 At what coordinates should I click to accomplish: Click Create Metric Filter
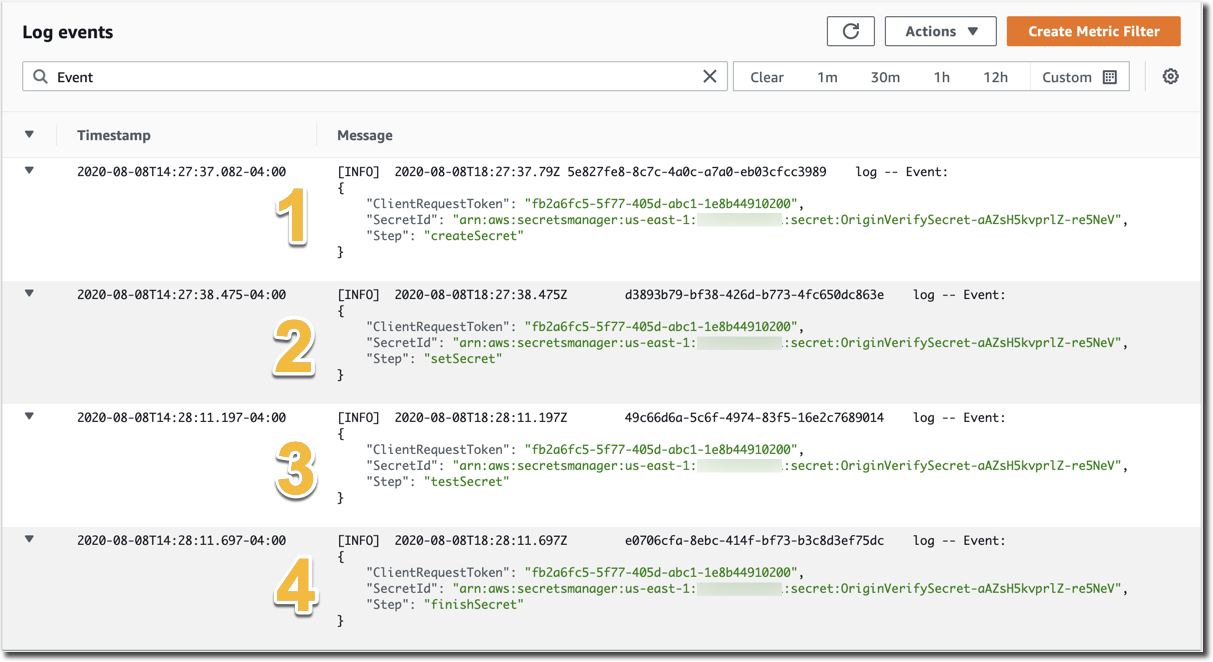point(1093,31)
